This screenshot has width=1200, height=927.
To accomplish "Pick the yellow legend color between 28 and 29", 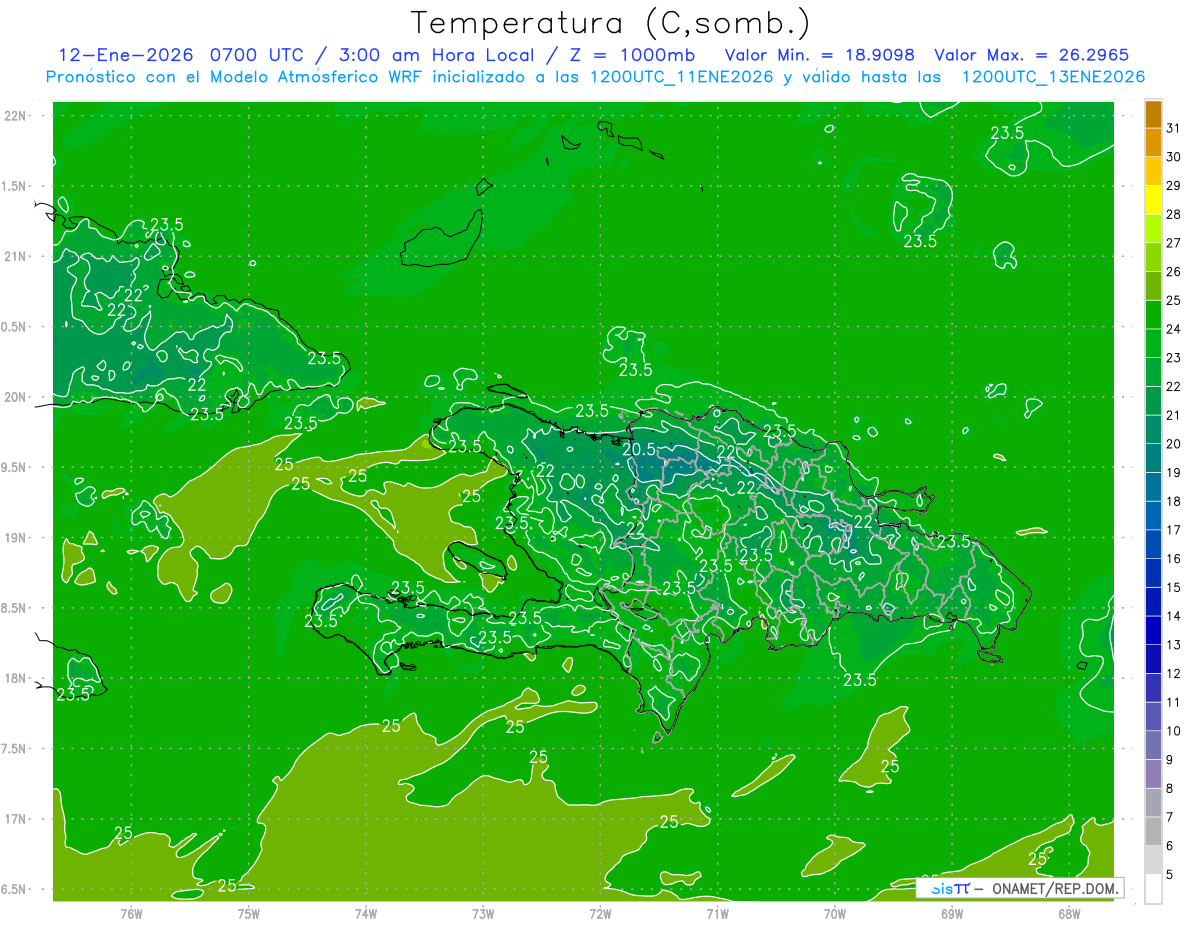I will click(1153, 200).
